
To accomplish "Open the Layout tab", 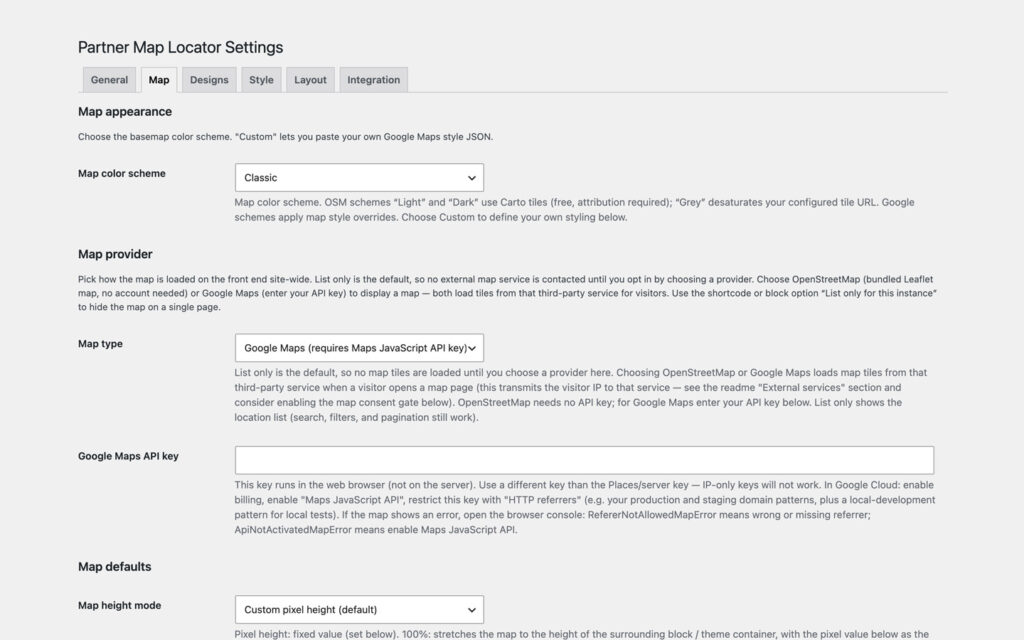I will point(310,80).
